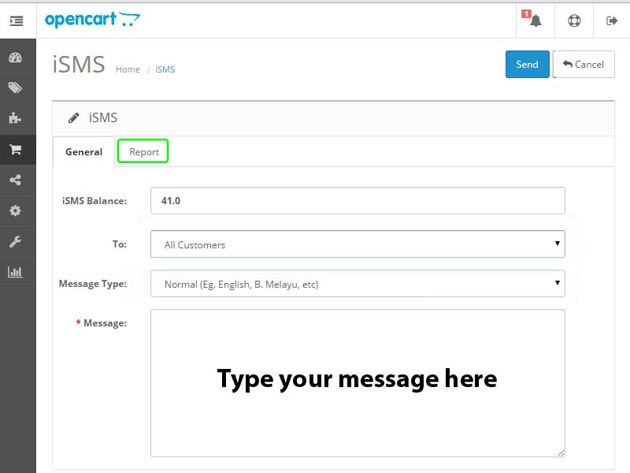The height and width of the screenshot is (473, 630).
Task: Open Marketing share icon in sidebar
Action: coord(15,180)
